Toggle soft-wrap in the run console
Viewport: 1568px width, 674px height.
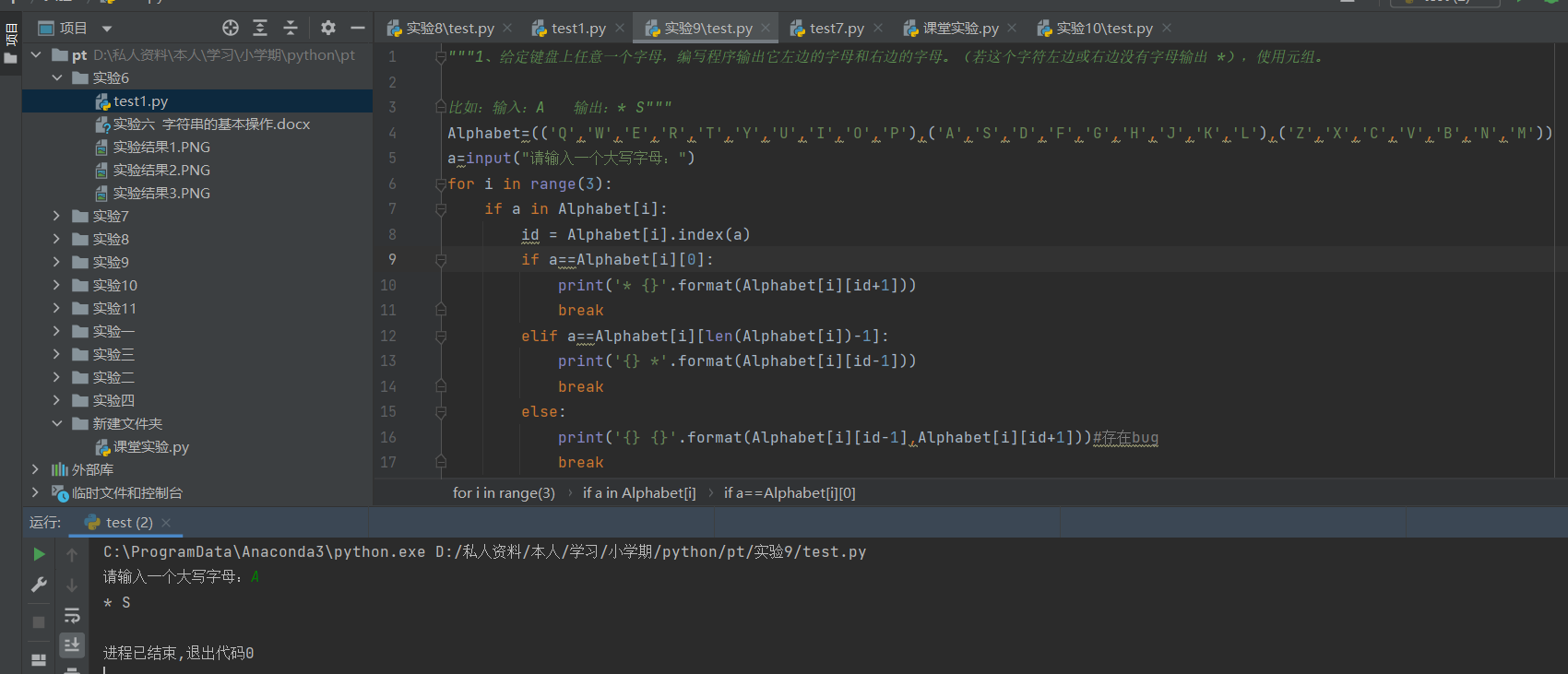(x=72, y=615)
